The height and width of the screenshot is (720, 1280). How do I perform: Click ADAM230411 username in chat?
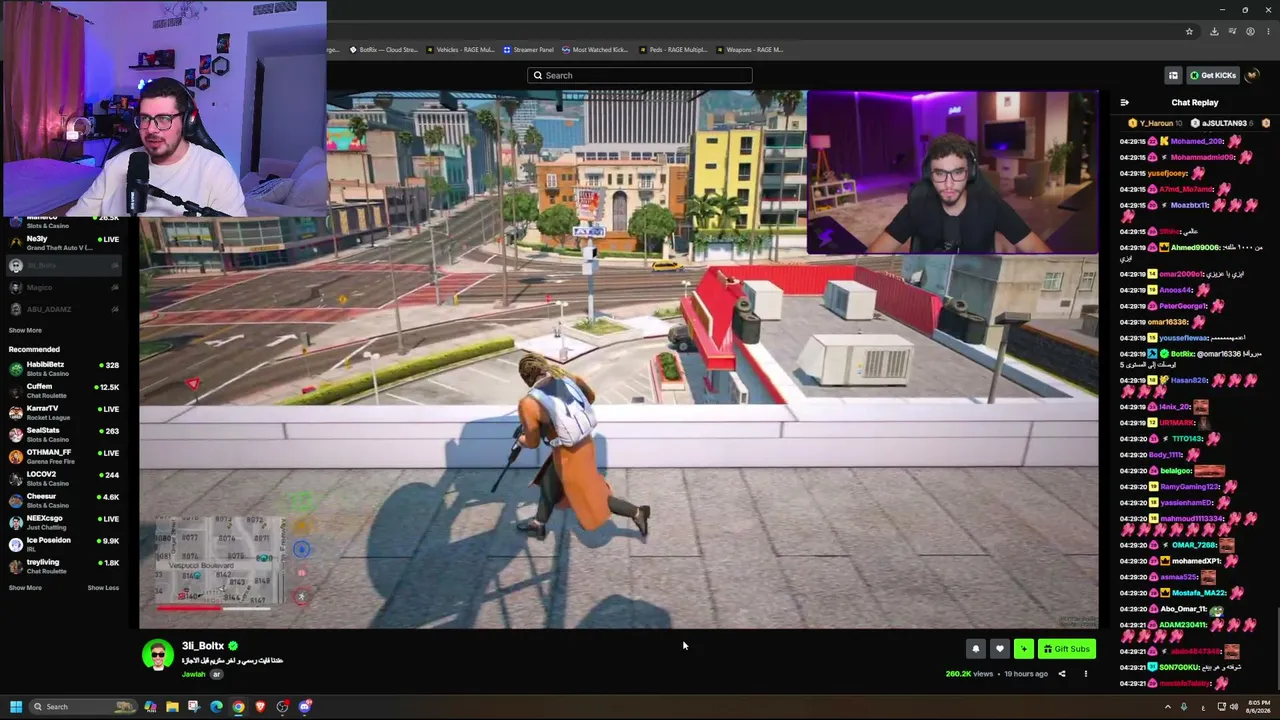(x=1183, y=625)
